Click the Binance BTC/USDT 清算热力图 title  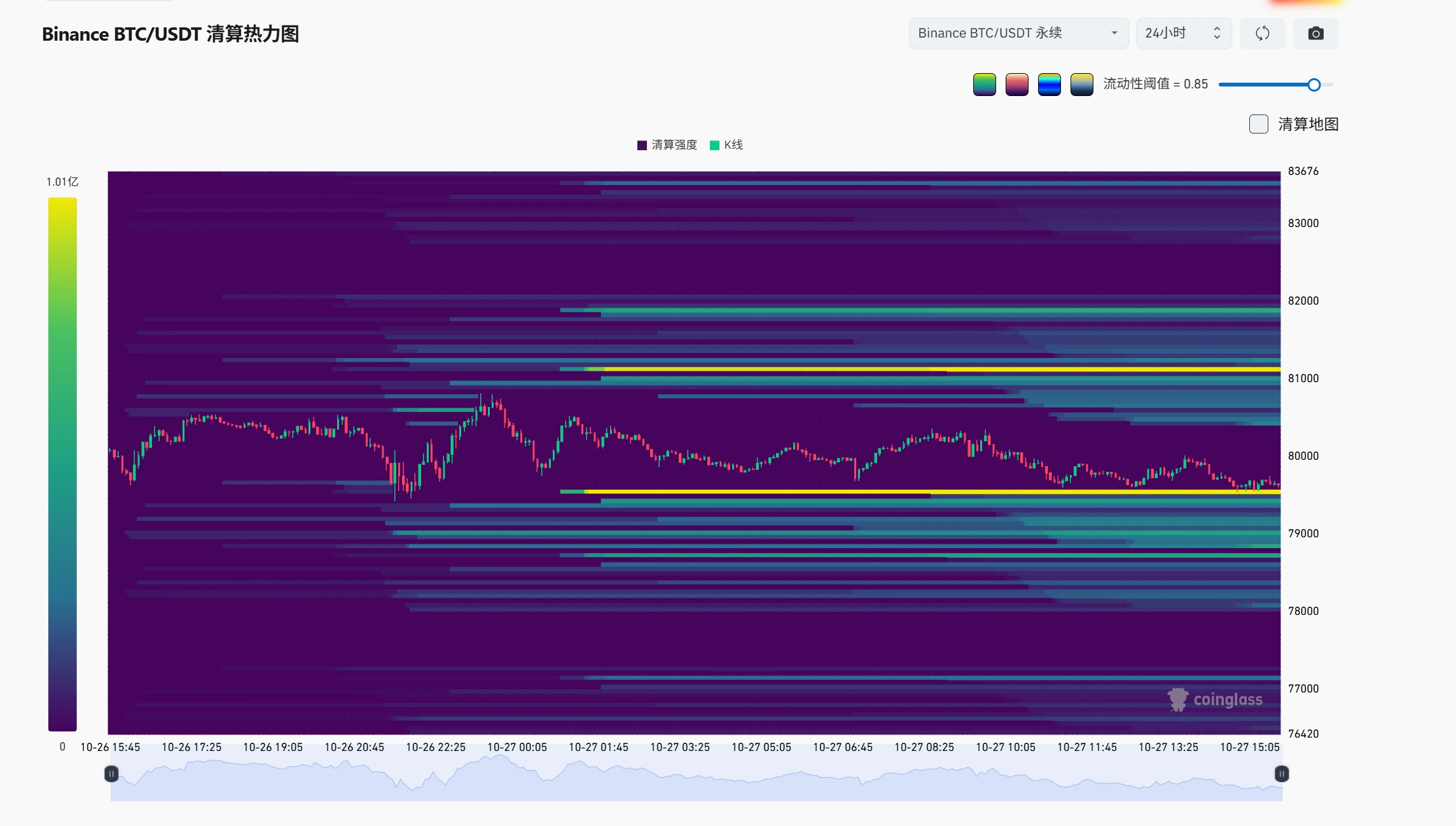[x=170, y=34]
